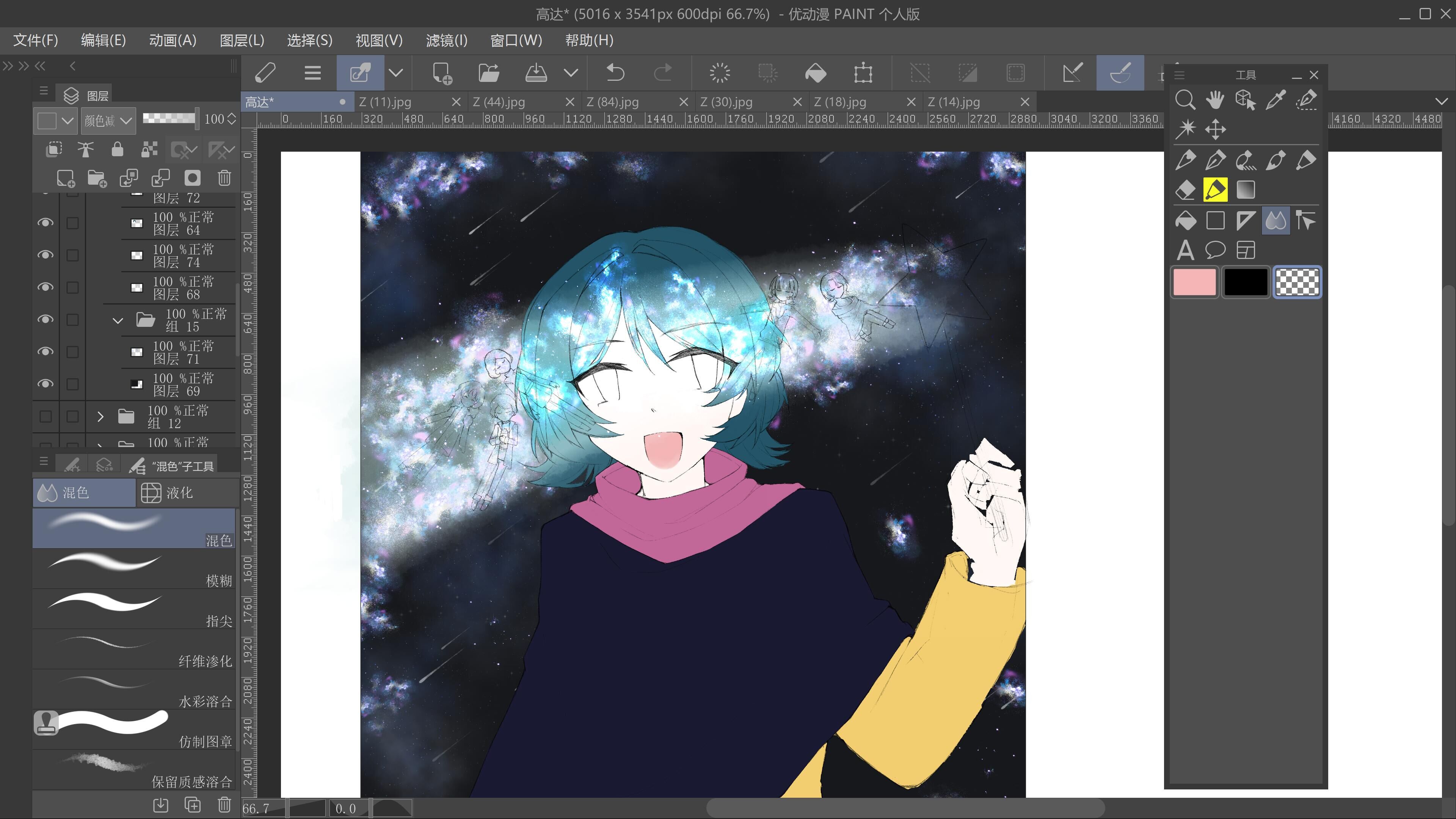Show the hidden 组 12 folder
The width and height of the screenshot is (1456, 819).
tap(45, 417)
